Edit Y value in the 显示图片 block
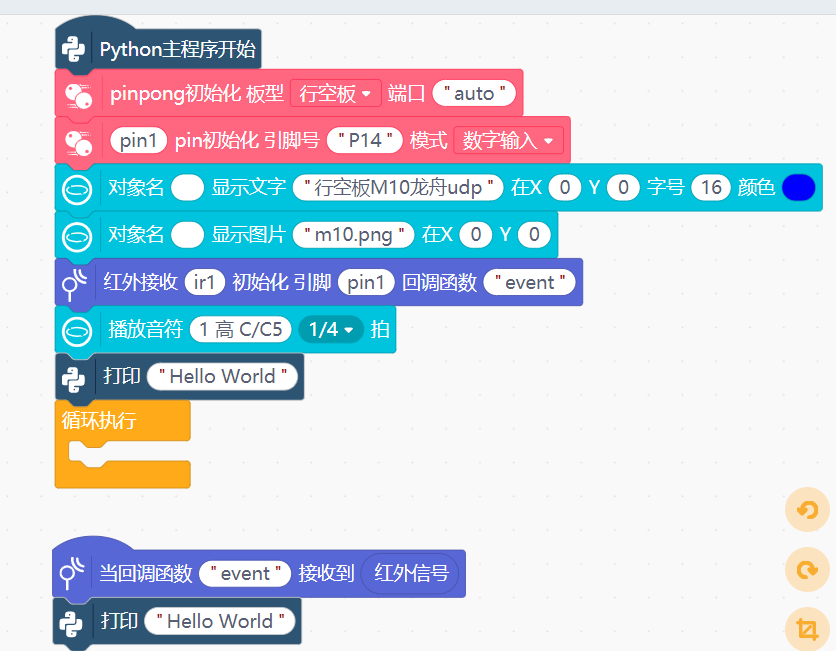This screenshot has width=836, height=651. click(x=534, y=235)
